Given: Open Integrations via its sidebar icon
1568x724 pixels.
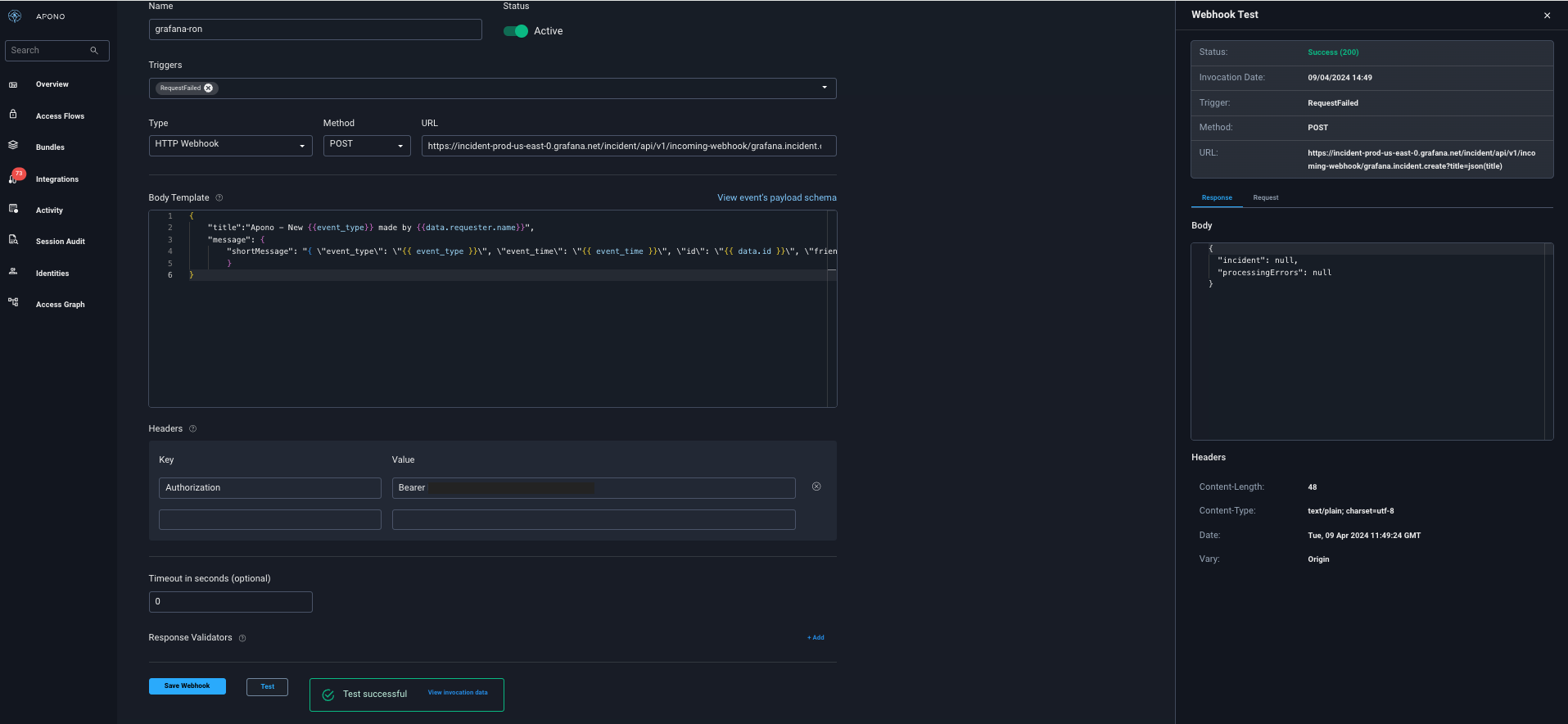Looking at the screenshot, I should (14, 178).
